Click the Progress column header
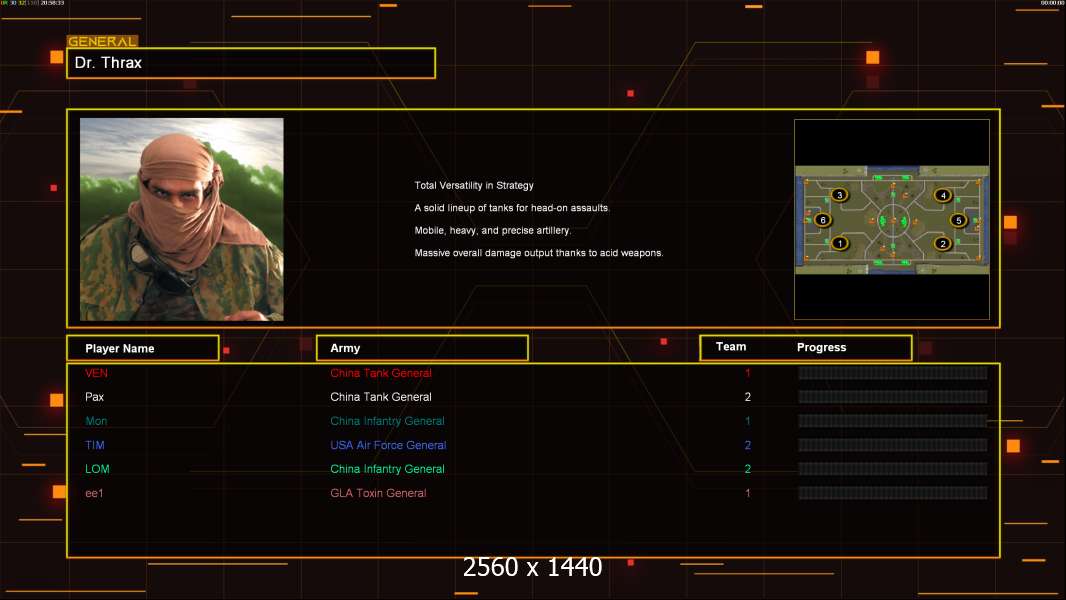Screen dimensions: 1066x600 [x=821, y=347]
